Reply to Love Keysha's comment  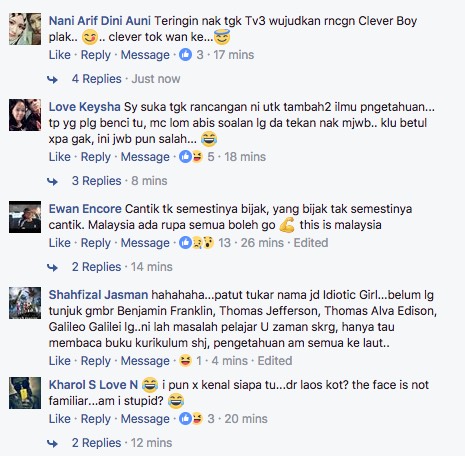click(x=96, y=157)
